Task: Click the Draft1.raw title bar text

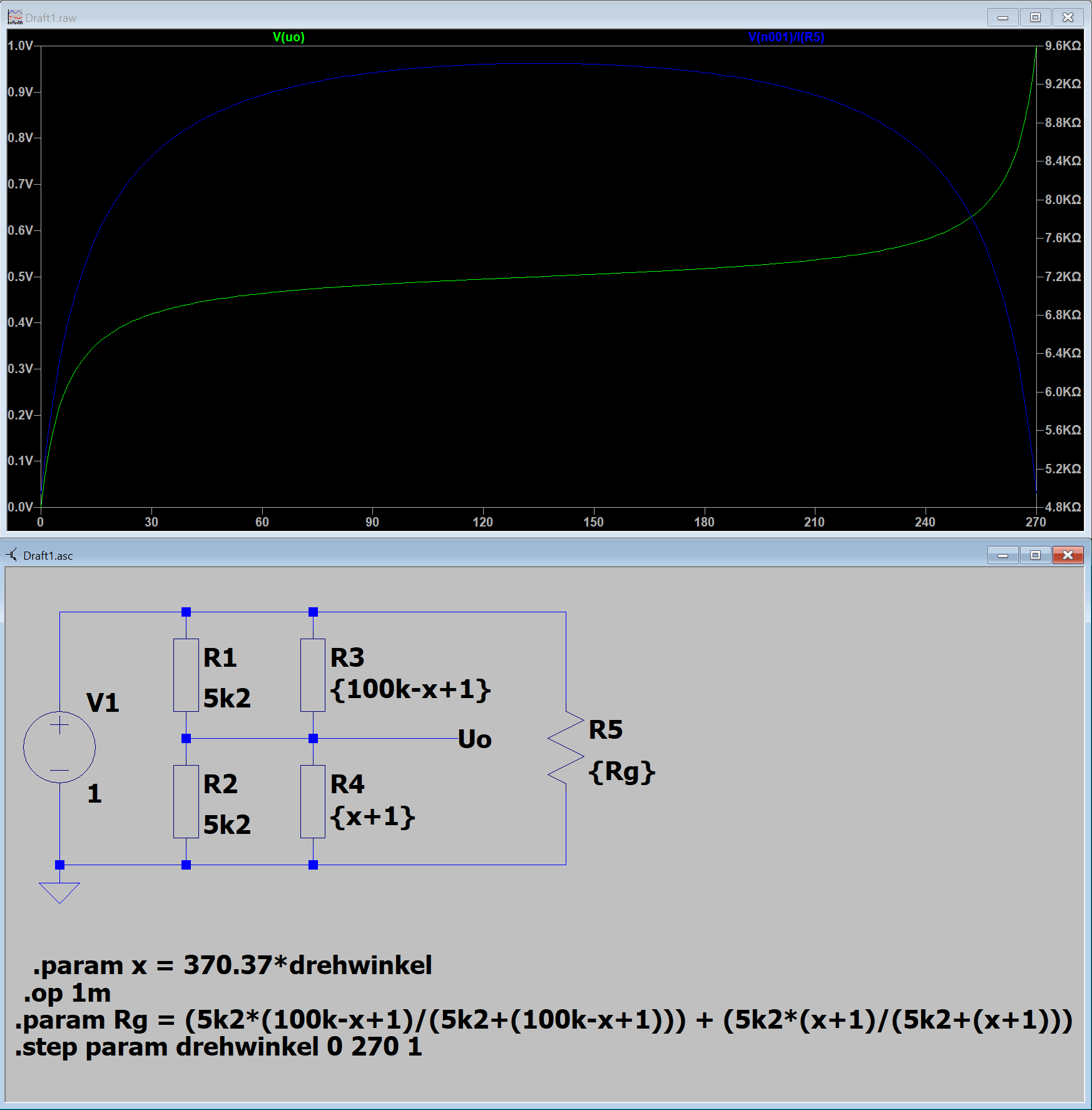Action: click(51, 18)
